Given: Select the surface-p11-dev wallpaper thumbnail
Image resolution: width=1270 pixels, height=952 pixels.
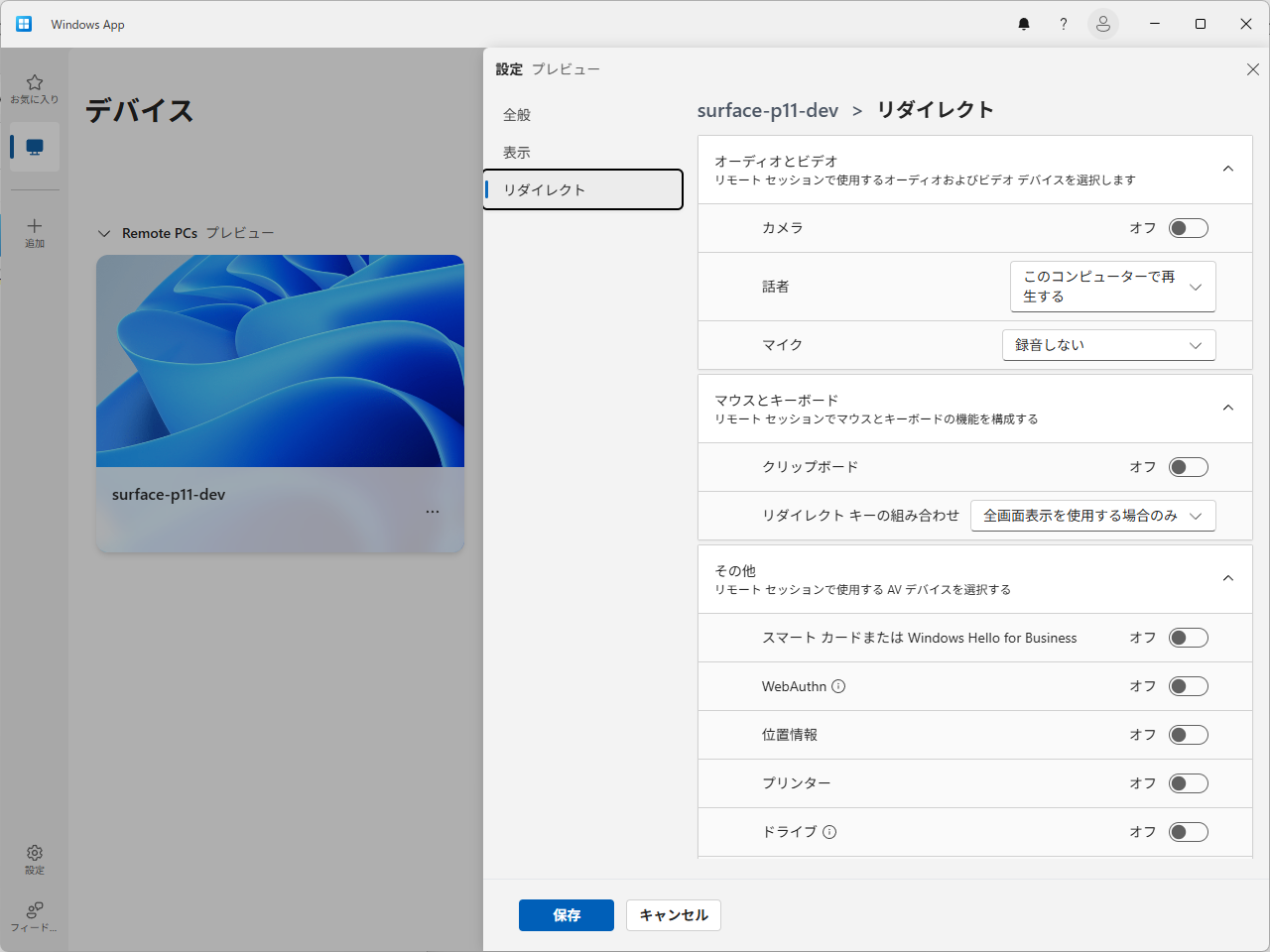Looking at the screenshot, I should click(280, 361).
